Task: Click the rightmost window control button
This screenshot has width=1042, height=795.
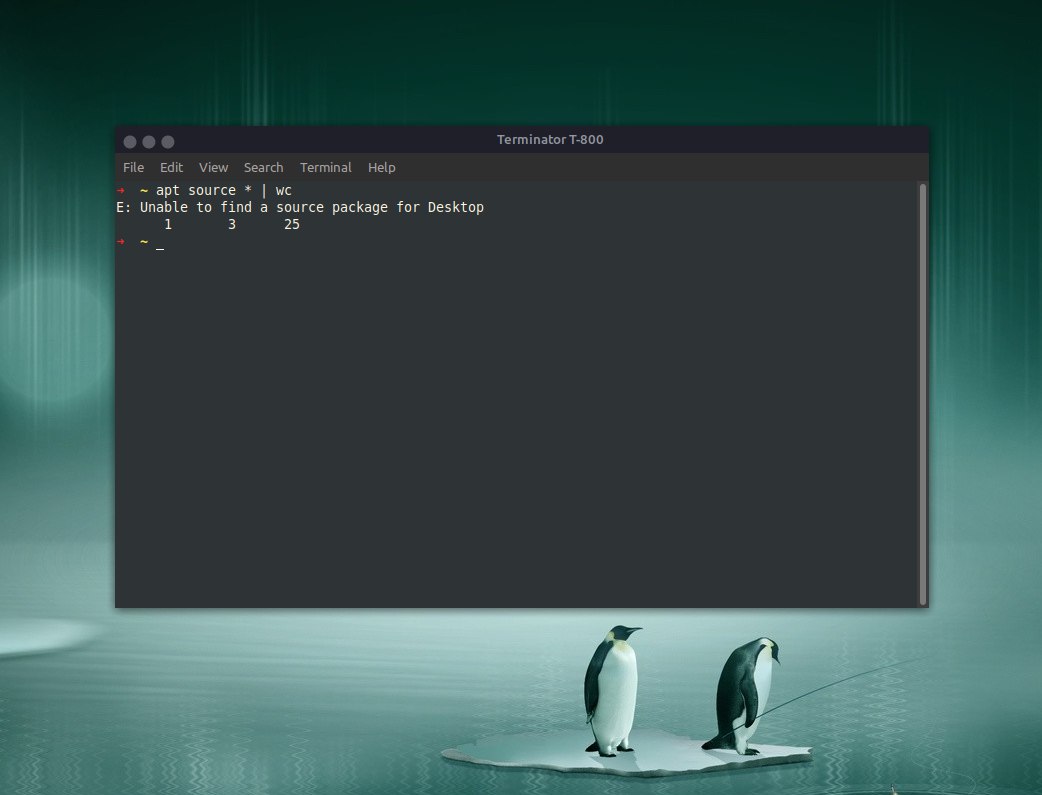Action: pos(168,142)
